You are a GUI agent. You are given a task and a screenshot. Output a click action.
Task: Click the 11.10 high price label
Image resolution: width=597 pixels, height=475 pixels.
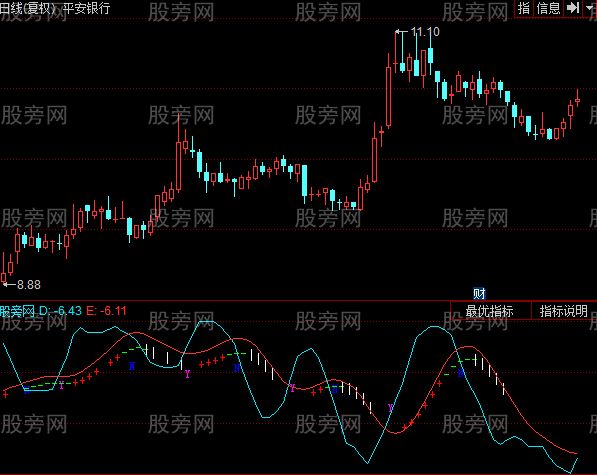[x=425, y=32]
